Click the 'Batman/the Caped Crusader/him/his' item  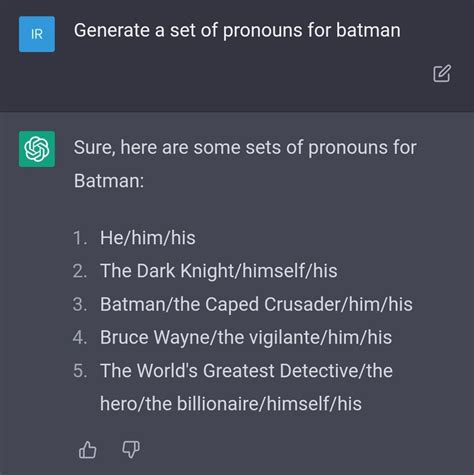(x=256, y=304)
